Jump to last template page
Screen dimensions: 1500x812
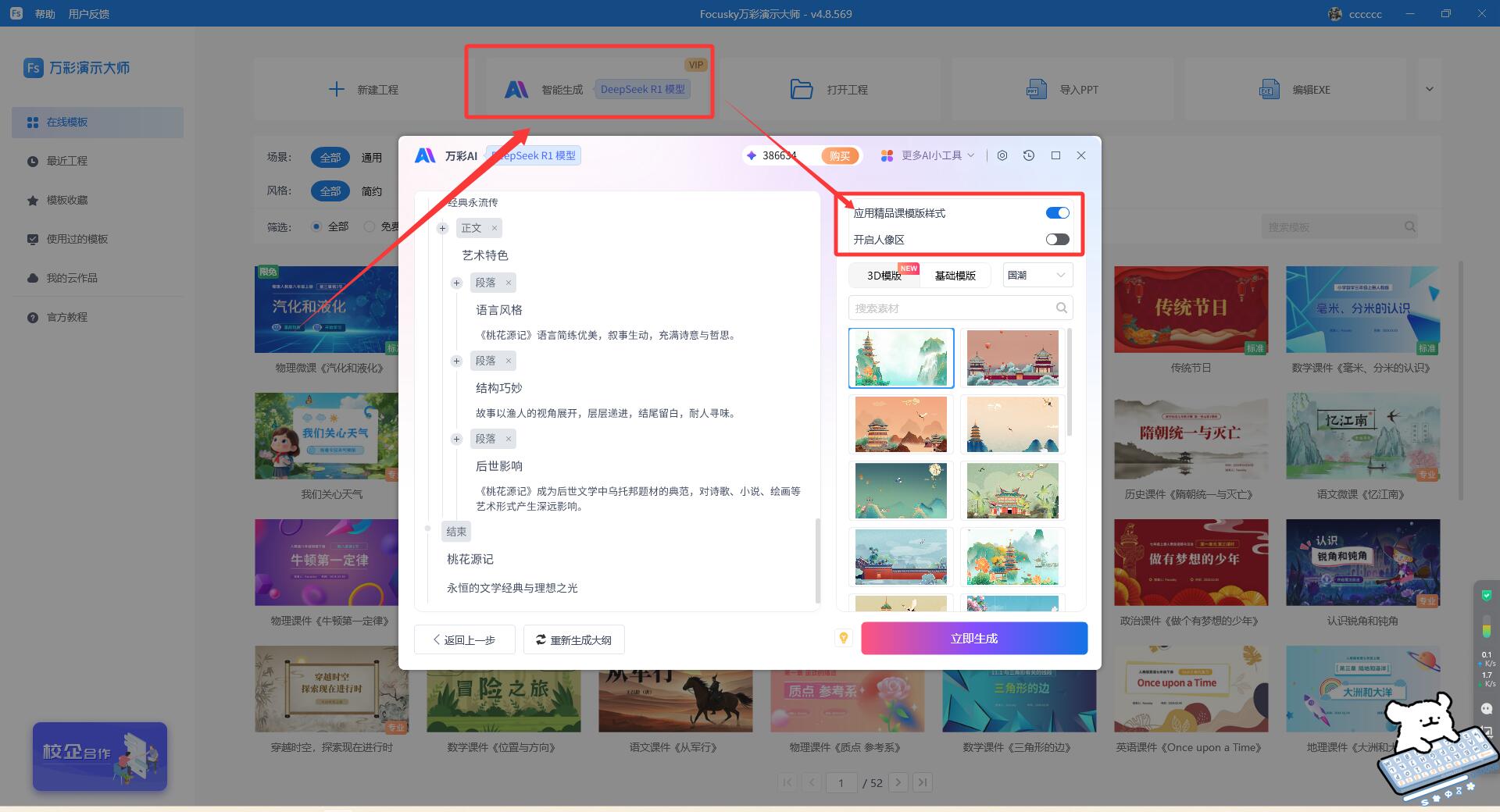(923, 782)
